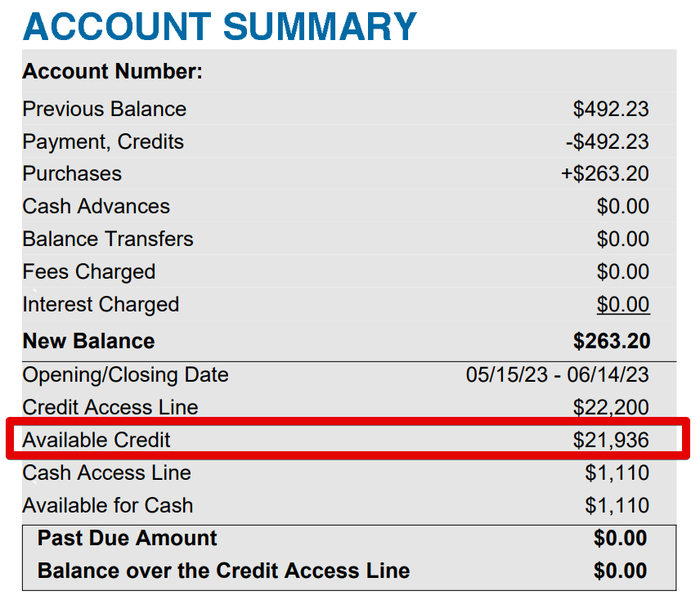This screenshot has height=609, width=700.
Task: Click the highlighted Available Credit label
Action: tap(96, 440)
